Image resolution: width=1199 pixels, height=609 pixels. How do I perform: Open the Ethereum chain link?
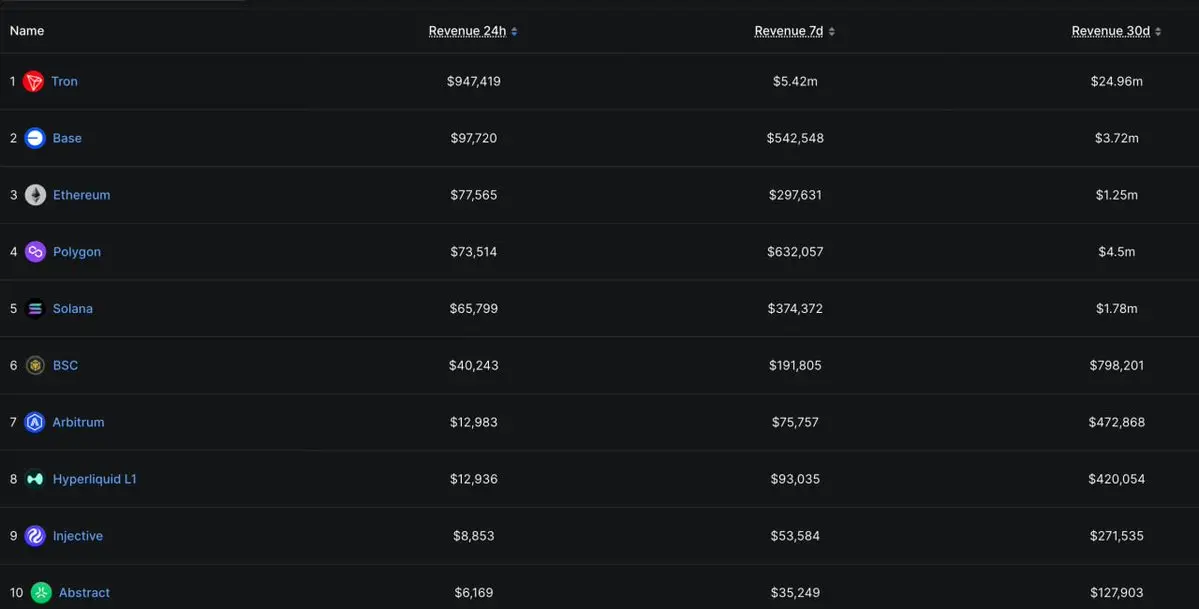(81, 195)
